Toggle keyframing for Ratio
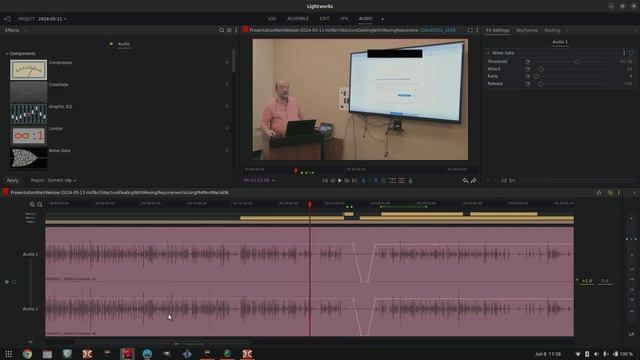Image resolution: width=640 pixels, height=360 pixels. click(x=527, y=76)
